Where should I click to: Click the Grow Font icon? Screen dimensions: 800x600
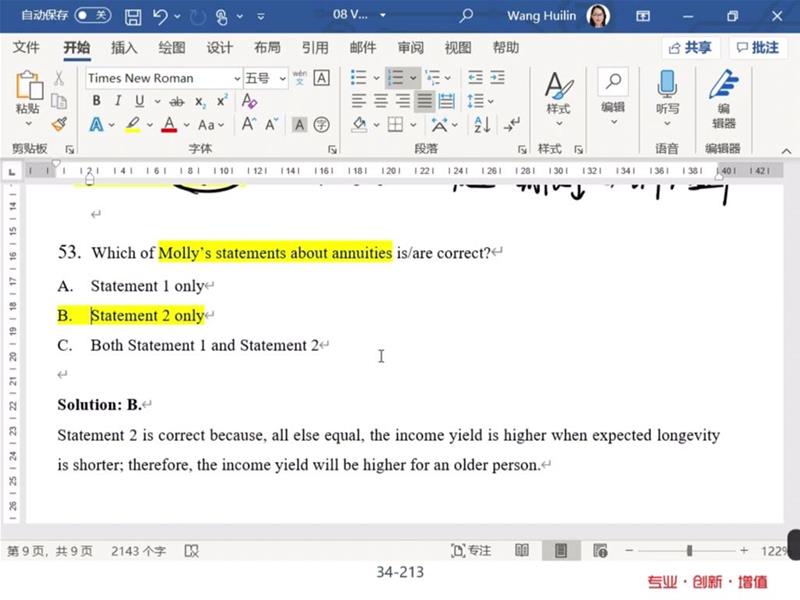(248, 124)
